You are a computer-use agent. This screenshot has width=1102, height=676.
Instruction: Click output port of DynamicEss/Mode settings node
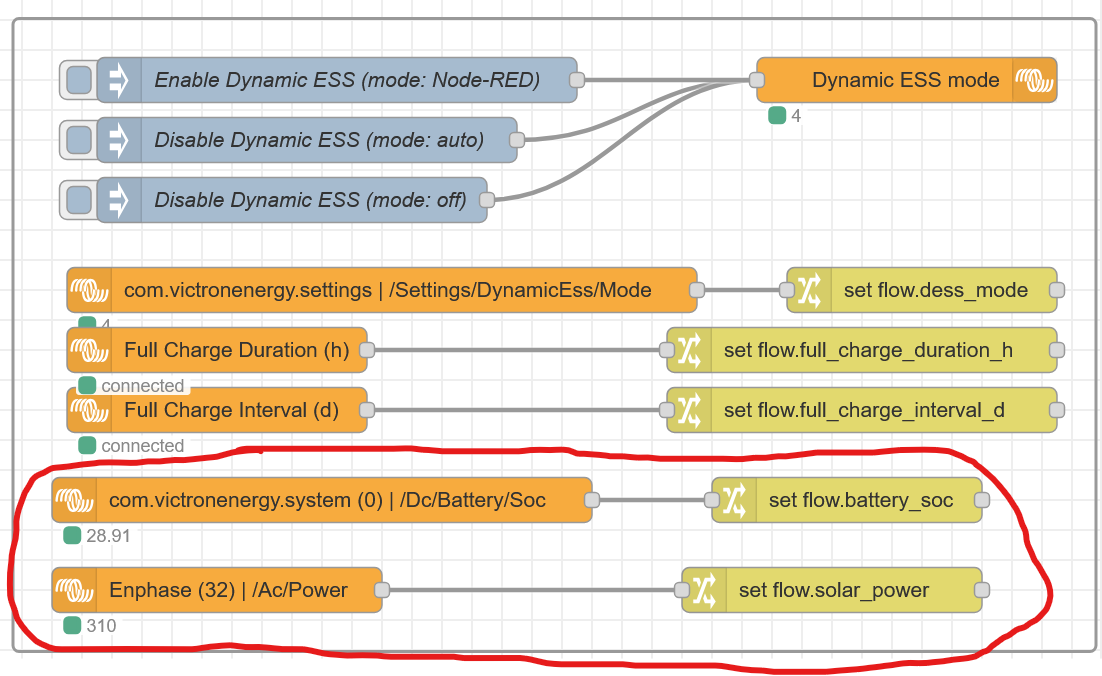(696, 290)
